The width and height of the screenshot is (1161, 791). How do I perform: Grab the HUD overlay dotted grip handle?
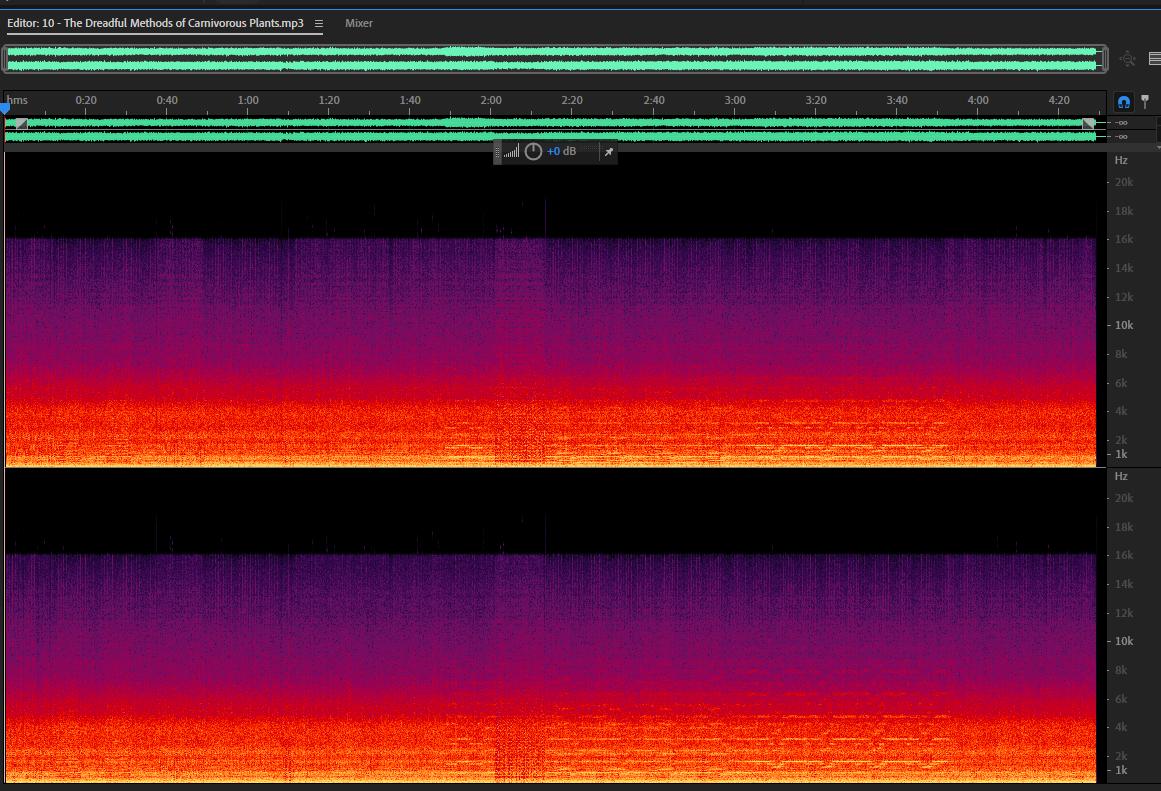pos(498,152)
